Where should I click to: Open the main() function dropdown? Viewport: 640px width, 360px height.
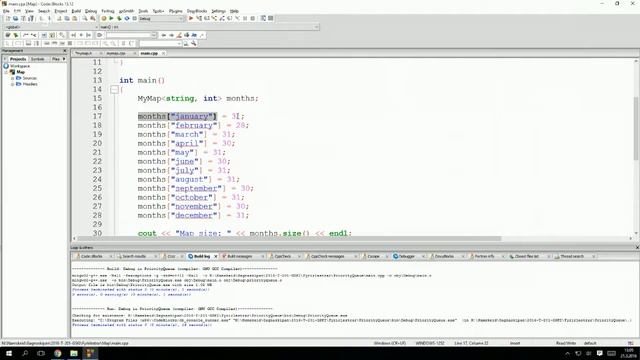pos(209,27)
